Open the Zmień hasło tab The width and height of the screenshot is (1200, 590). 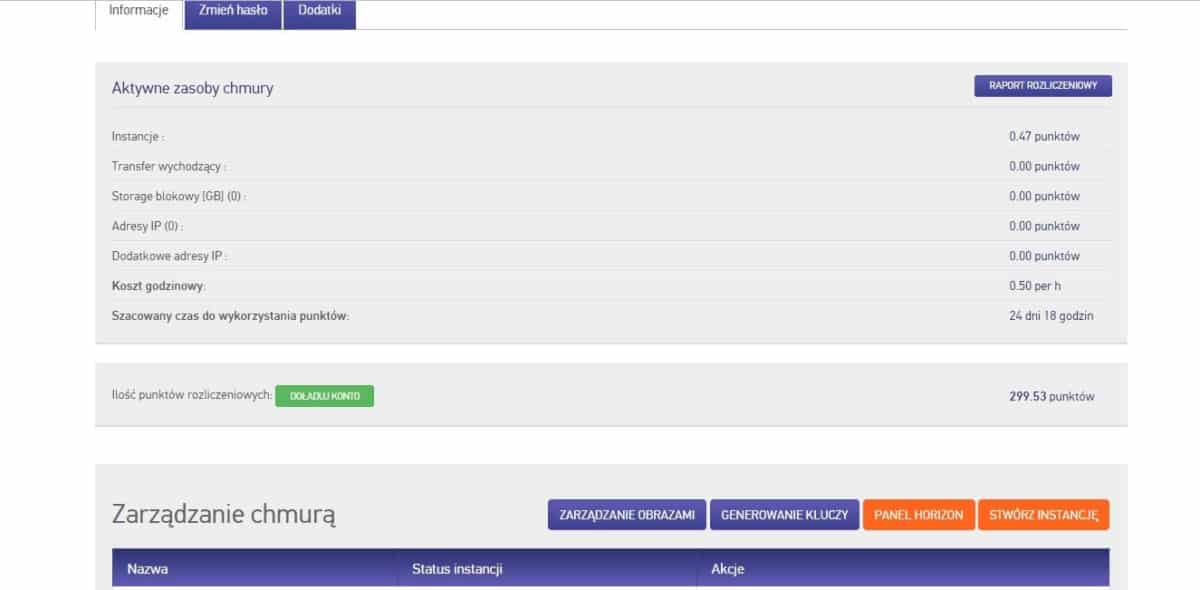pos(233,11)
